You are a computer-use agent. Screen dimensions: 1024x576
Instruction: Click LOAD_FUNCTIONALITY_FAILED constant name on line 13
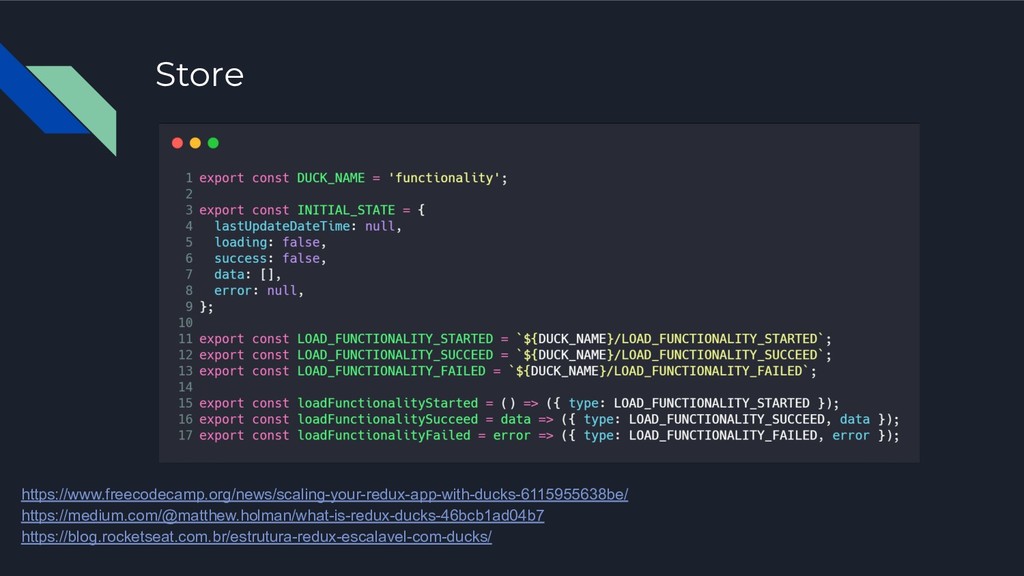click(x=391, y=371)
